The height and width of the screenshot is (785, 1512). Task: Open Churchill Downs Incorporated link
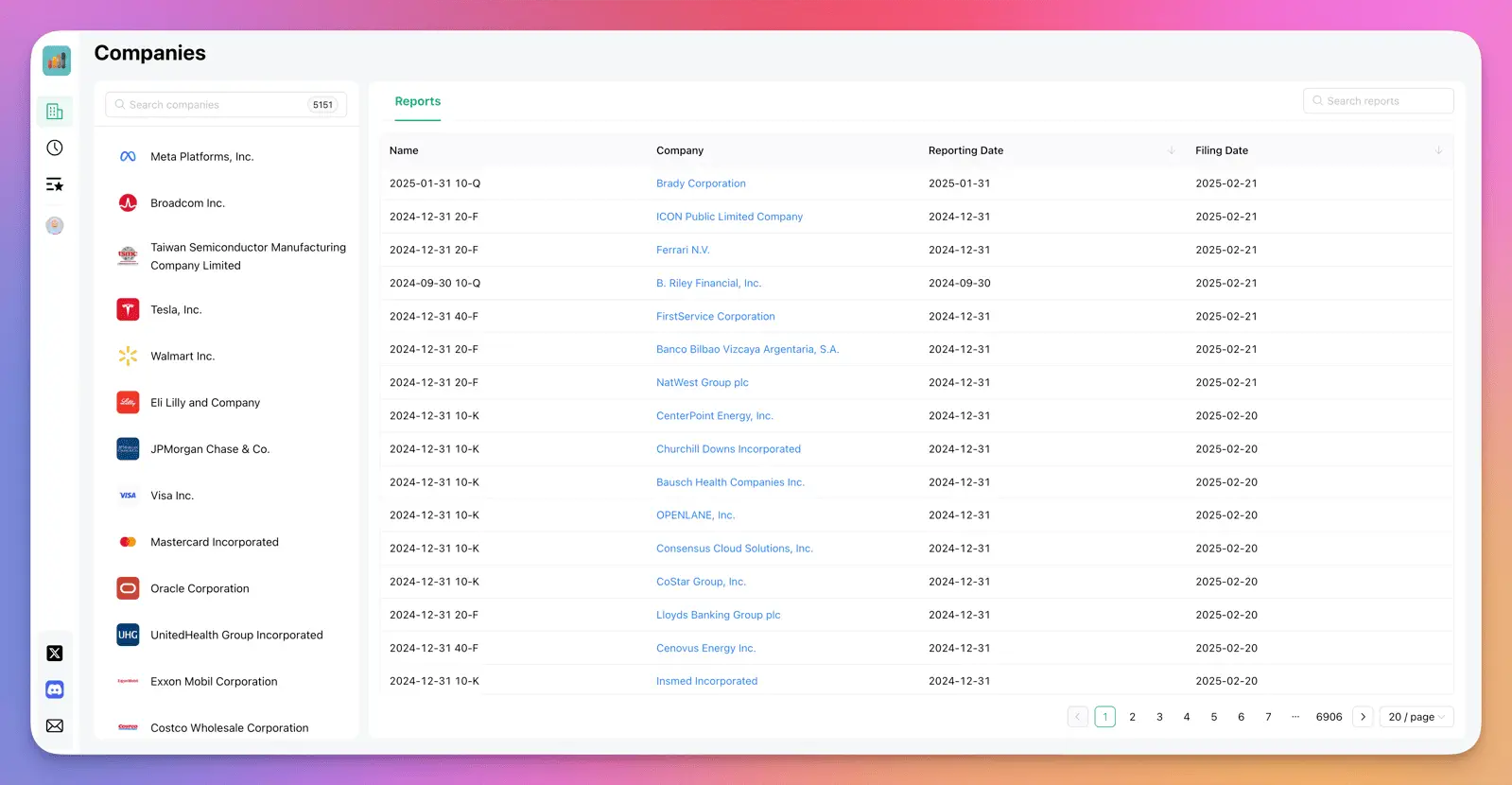click(728, 448)
